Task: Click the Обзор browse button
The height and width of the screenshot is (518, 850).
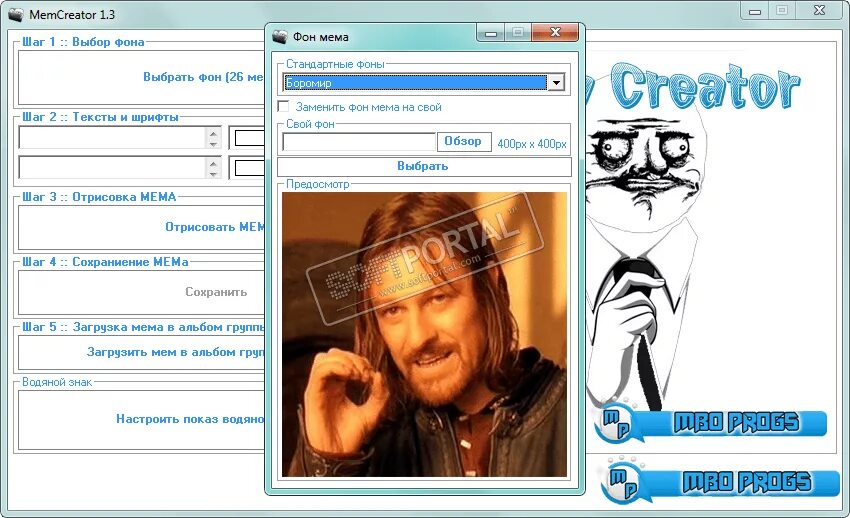Action: [464, 141]
